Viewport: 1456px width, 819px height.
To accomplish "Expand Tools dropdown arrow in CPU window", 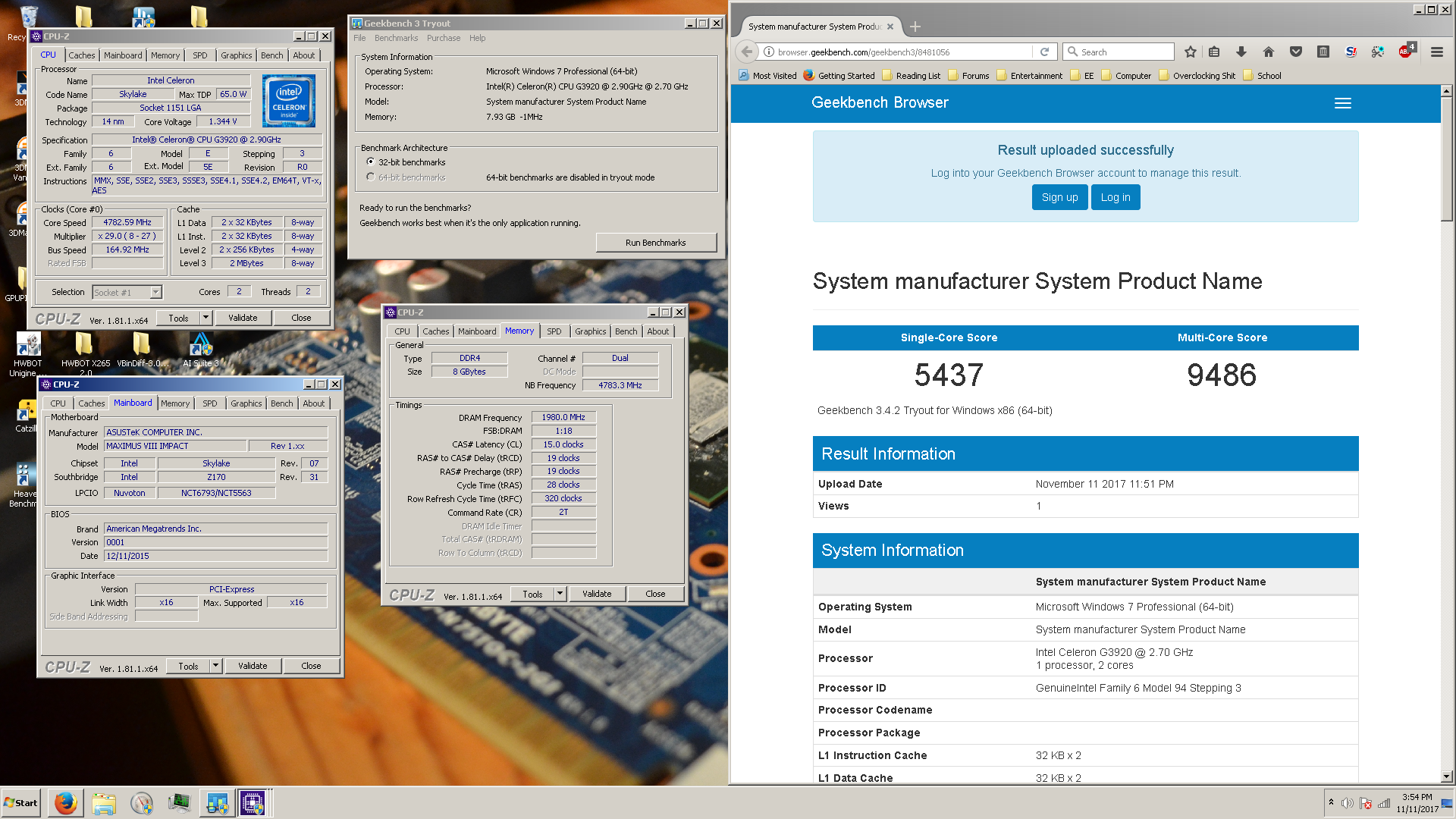I will click(x=206, y=318).
